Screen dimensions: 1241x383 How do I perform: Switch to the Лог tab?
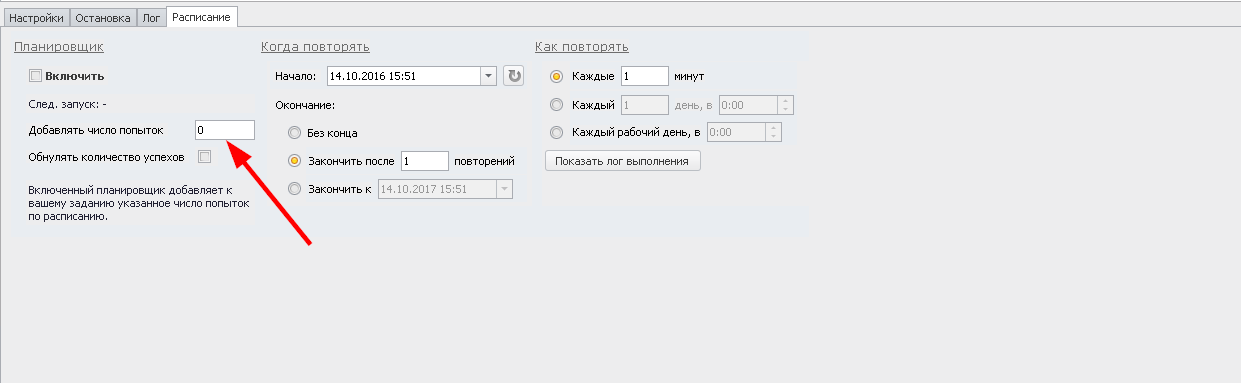(151, 17)
